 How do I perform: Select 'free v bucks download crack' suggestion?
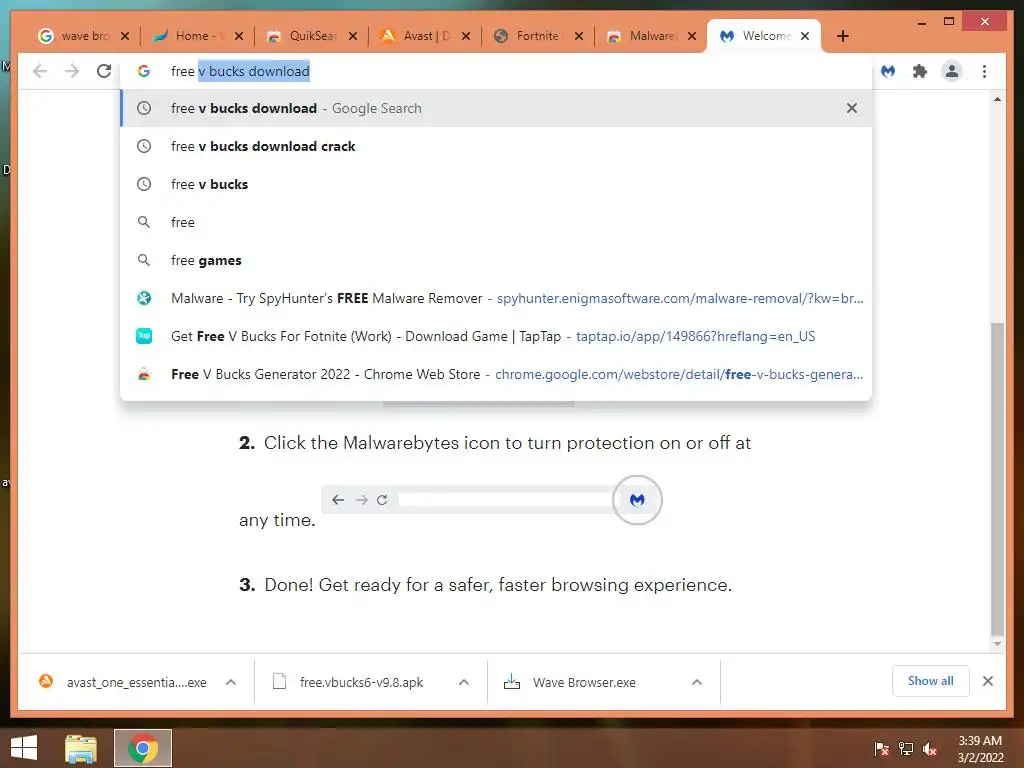pyautogui.click(x=496, y=146)
